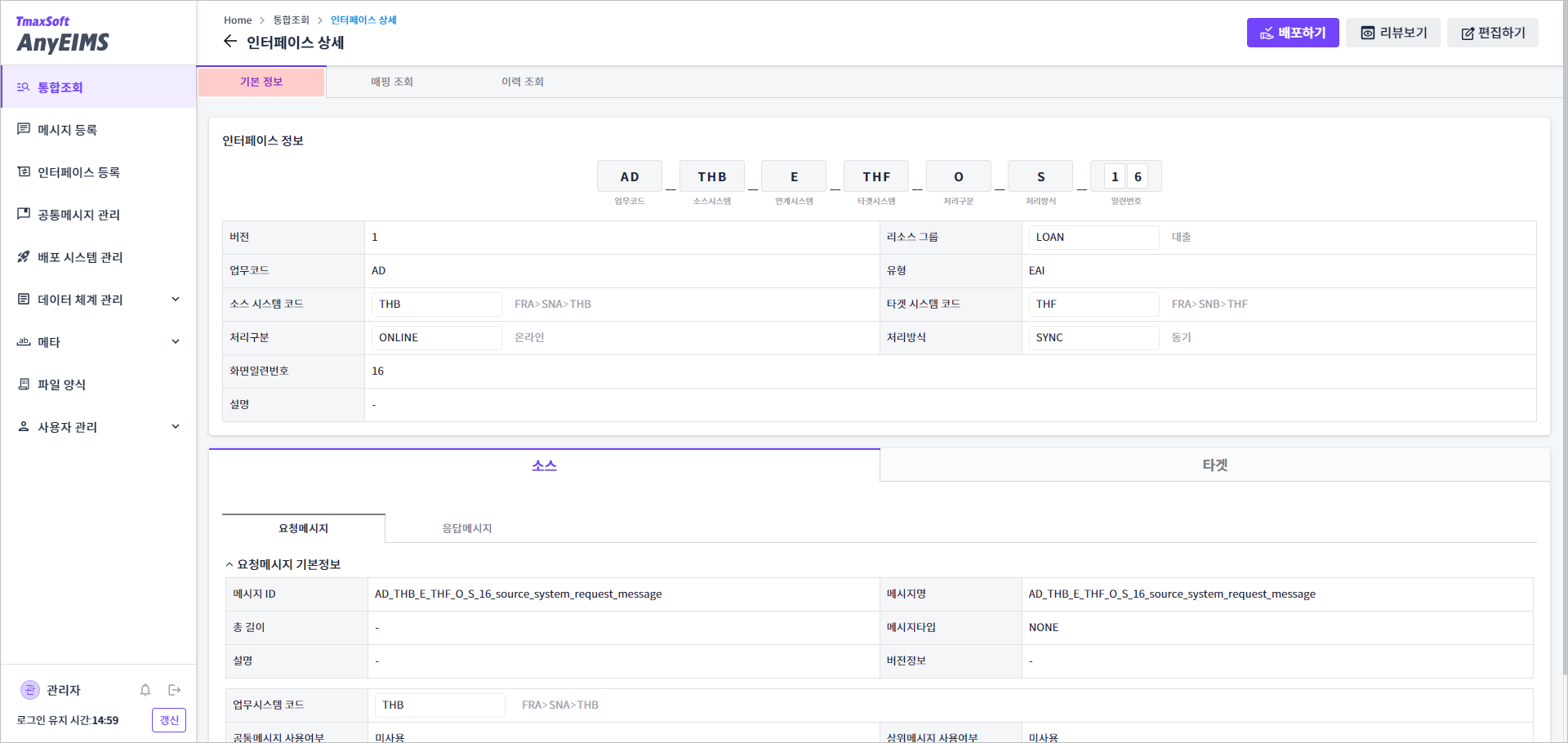Click the 편집하기 button
Screen dimensions: 1568x743
(x=1493, y=33)
